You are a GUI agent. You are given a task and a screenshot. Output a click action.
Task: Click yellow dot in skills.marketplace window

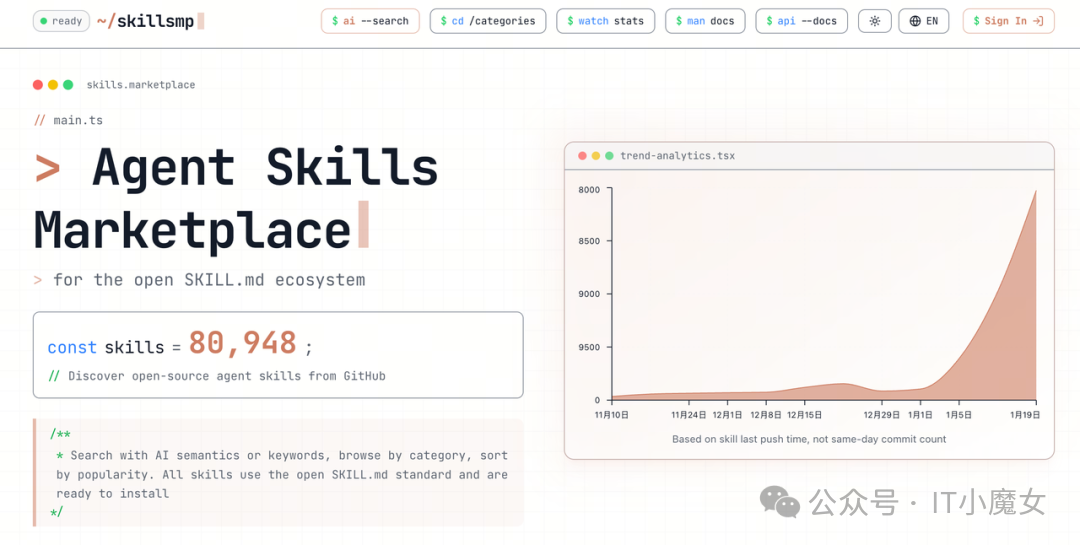pyautogui.click(x=53, y=85)
